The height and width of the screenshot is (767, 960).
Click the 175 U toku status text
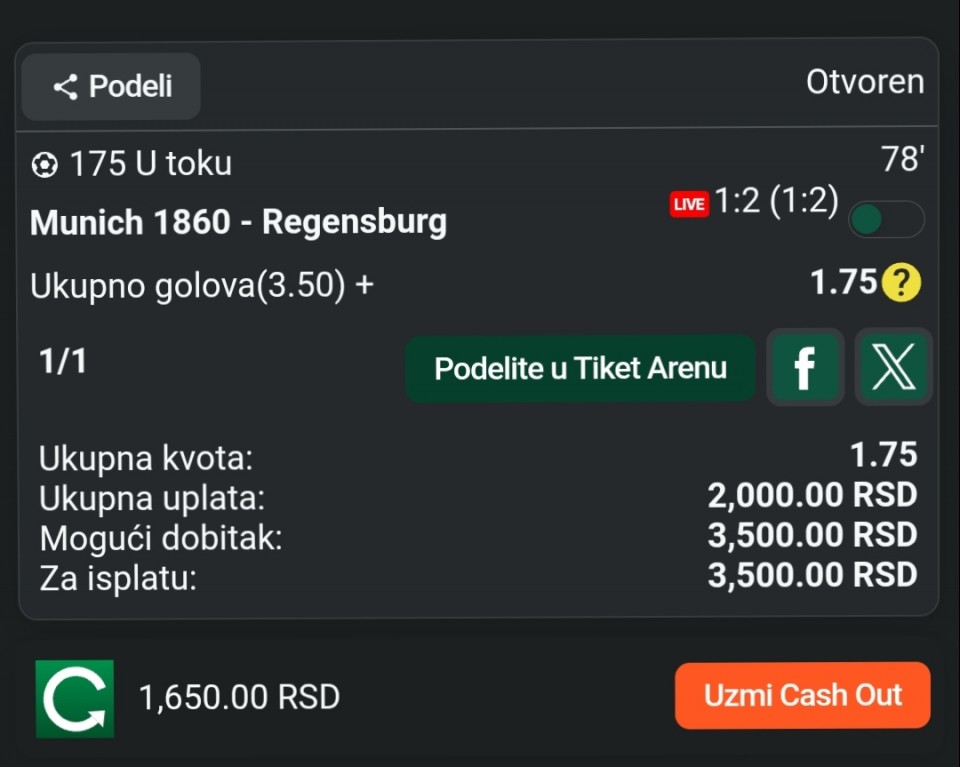pos(150,164)
